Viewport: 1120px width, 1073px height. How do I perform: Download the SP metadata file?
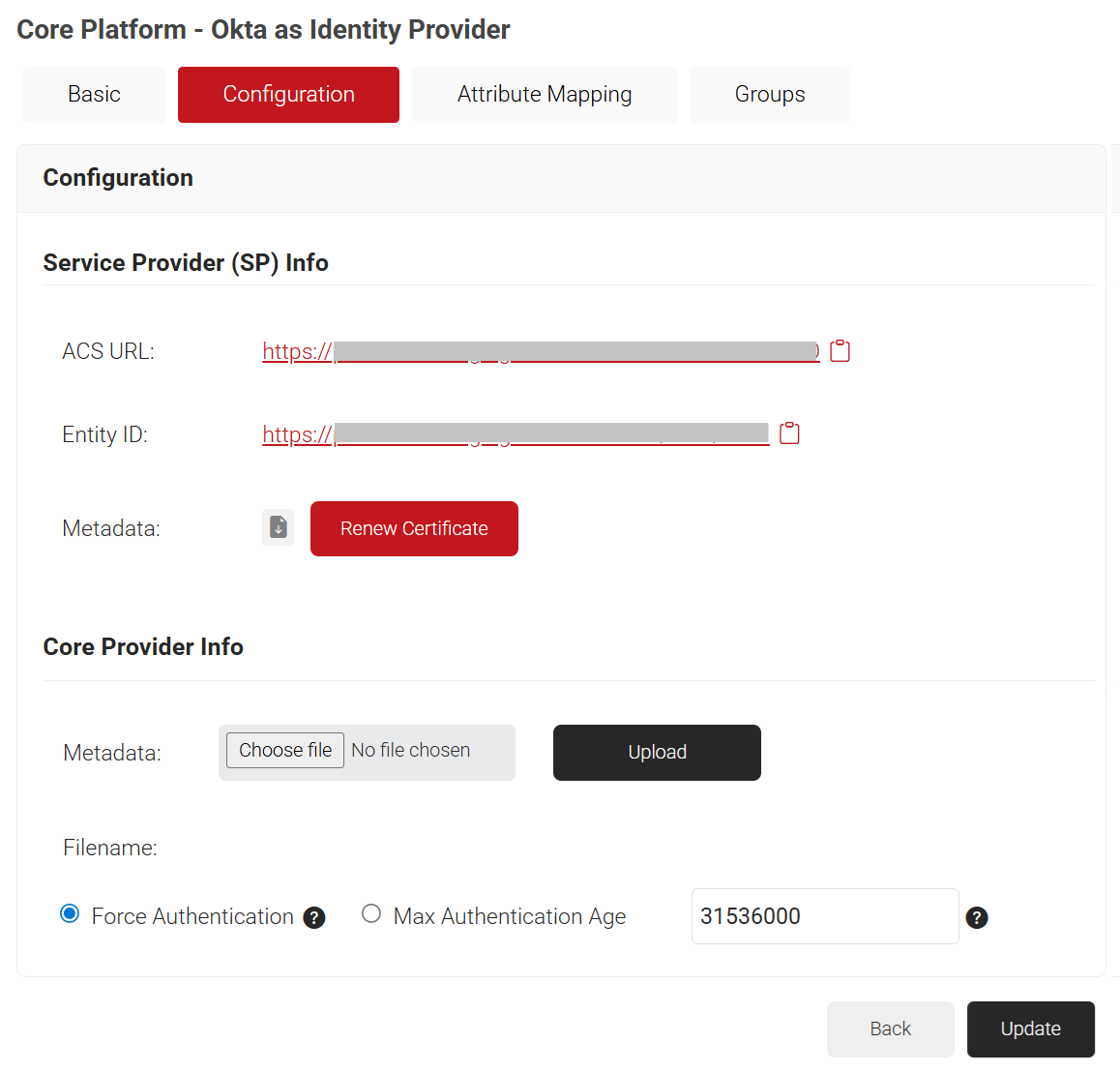point(279,528)
